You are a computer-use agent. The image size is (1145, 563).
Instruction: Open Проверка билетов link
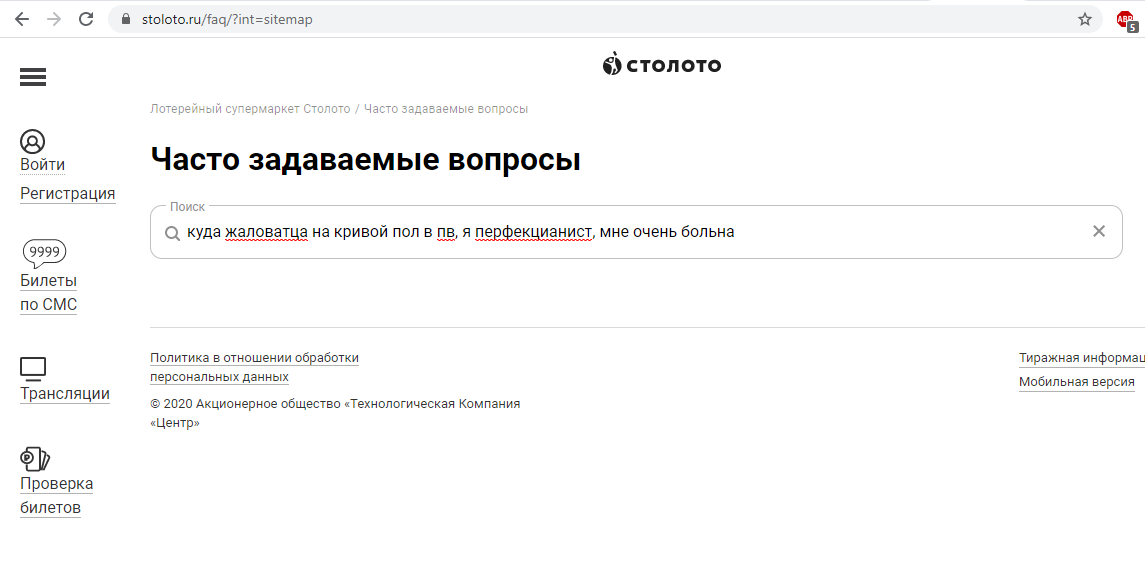click(x=56, y=496)
